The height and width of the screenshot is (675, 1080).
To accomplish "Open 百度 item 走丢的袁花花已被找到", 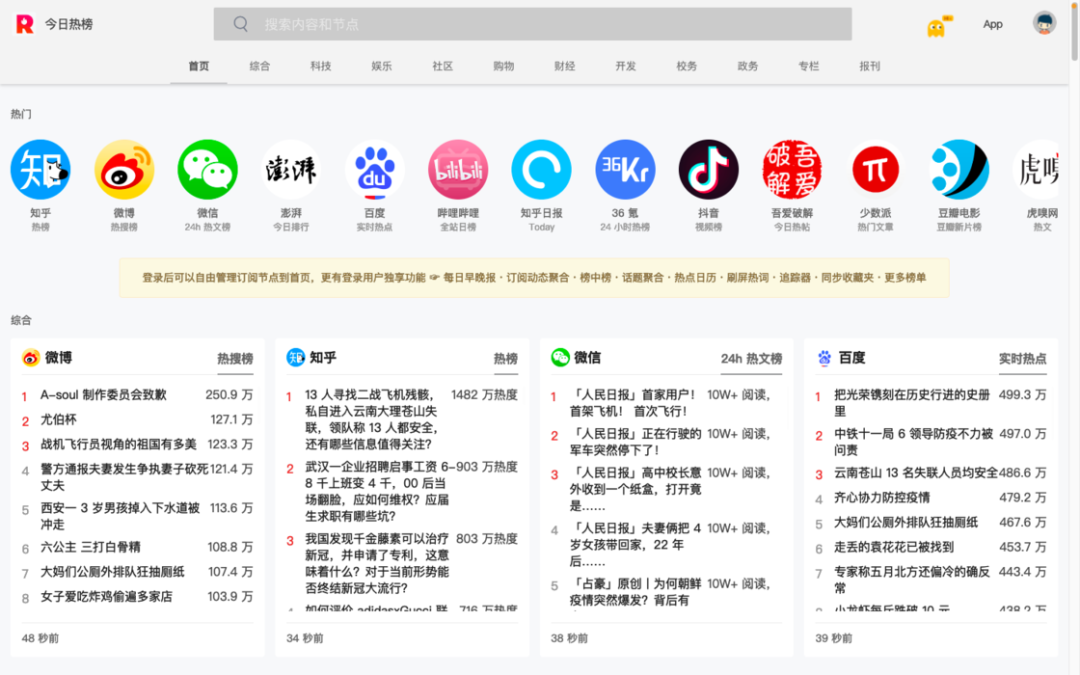I will 893,547.
